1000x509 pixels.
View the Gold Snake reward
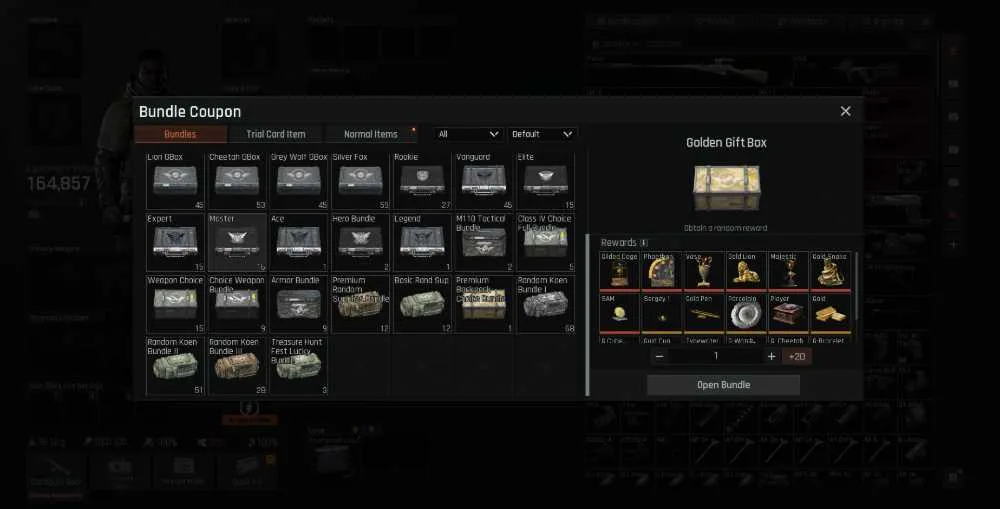pyautogui.click(x=830, y=272)
